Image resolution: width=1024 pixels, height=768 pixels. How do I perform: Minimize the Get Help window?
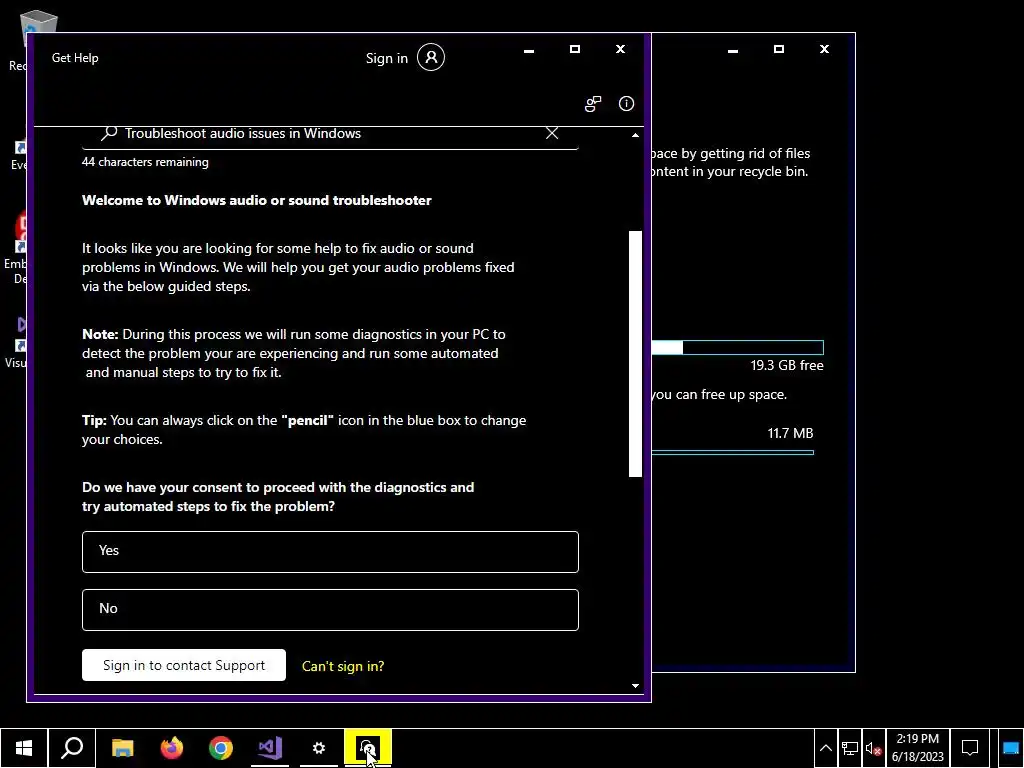[x=529, y=50]
